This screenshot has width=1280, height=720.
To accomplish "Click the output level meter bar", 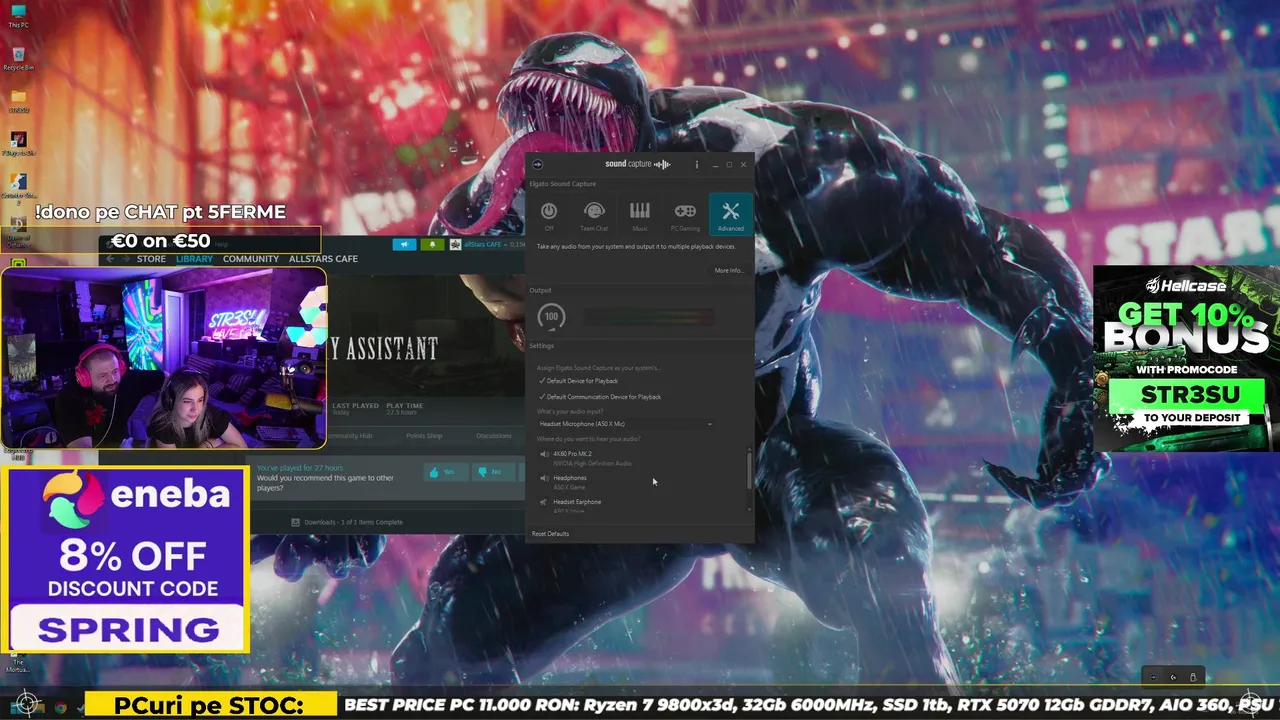I will [648, 318].
